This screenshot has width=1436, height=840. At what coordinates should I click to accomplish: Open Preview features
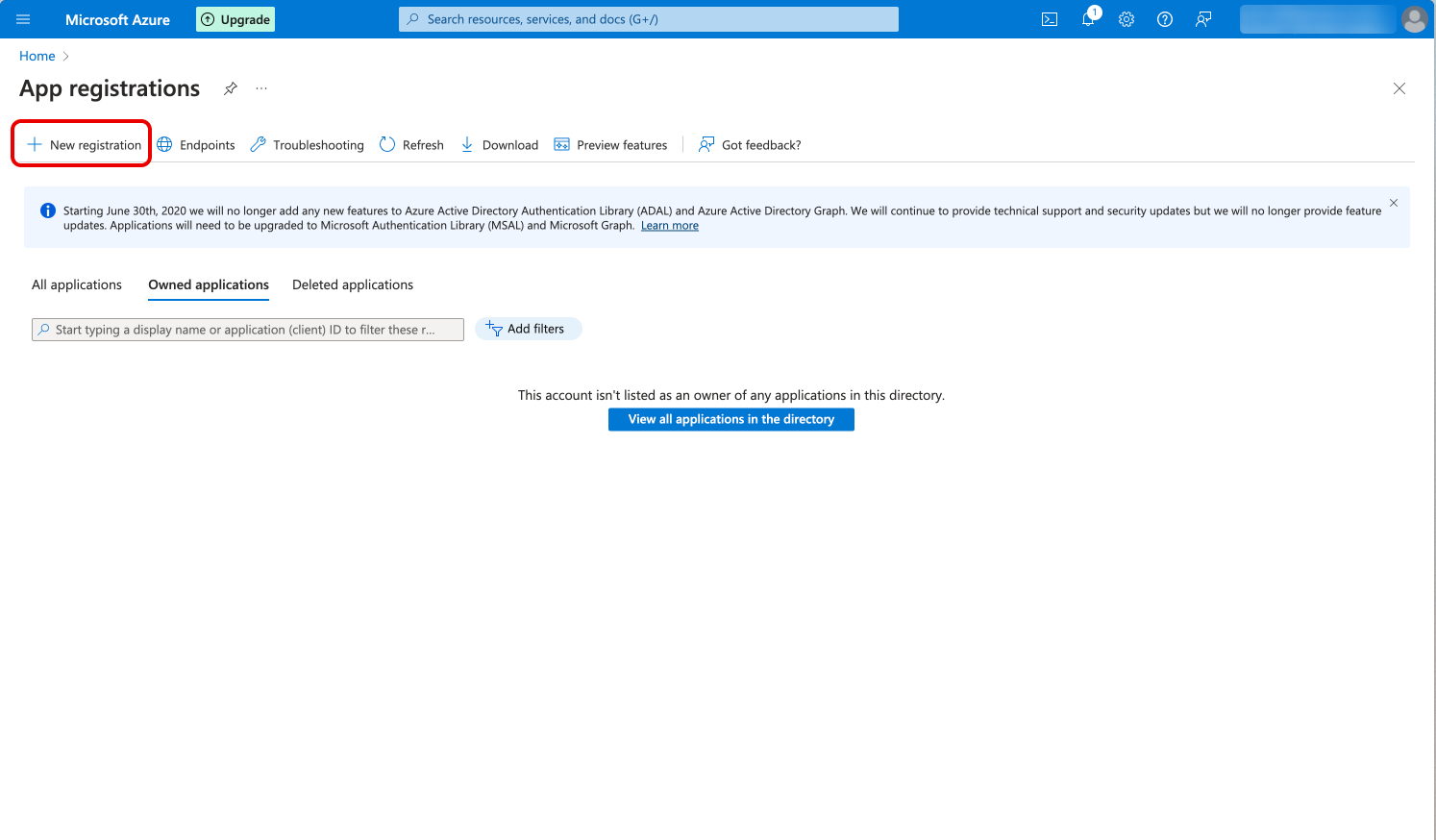tap(610, 145)
